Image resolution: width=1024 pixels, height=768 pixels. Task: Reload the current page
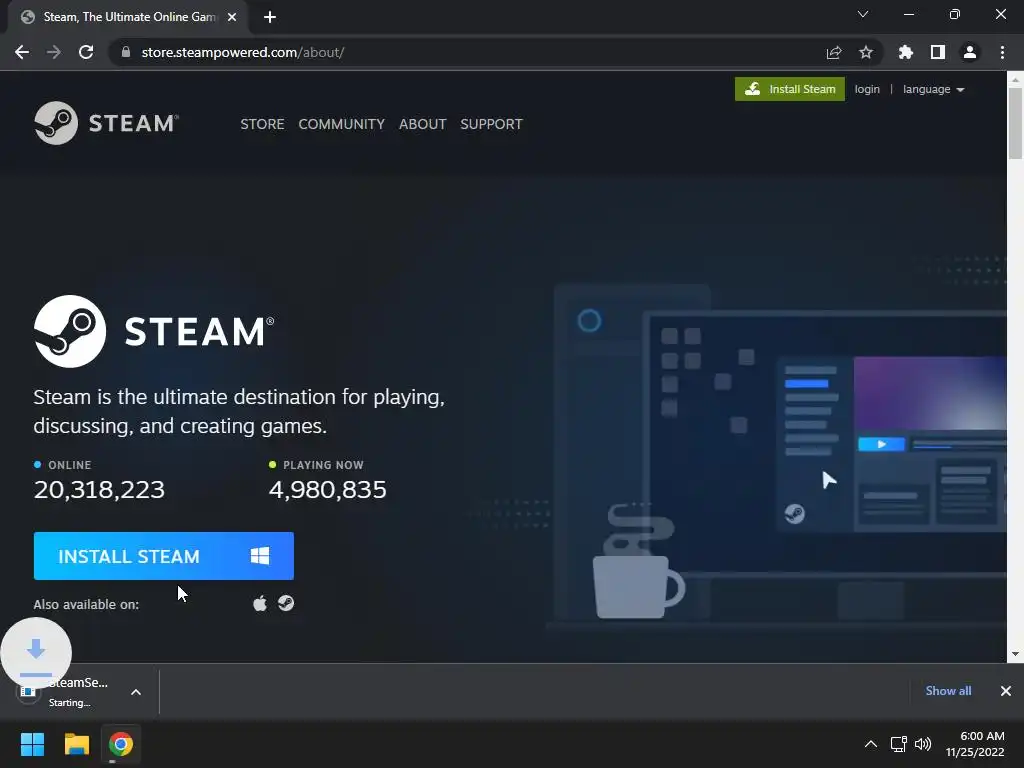[86, 52]
